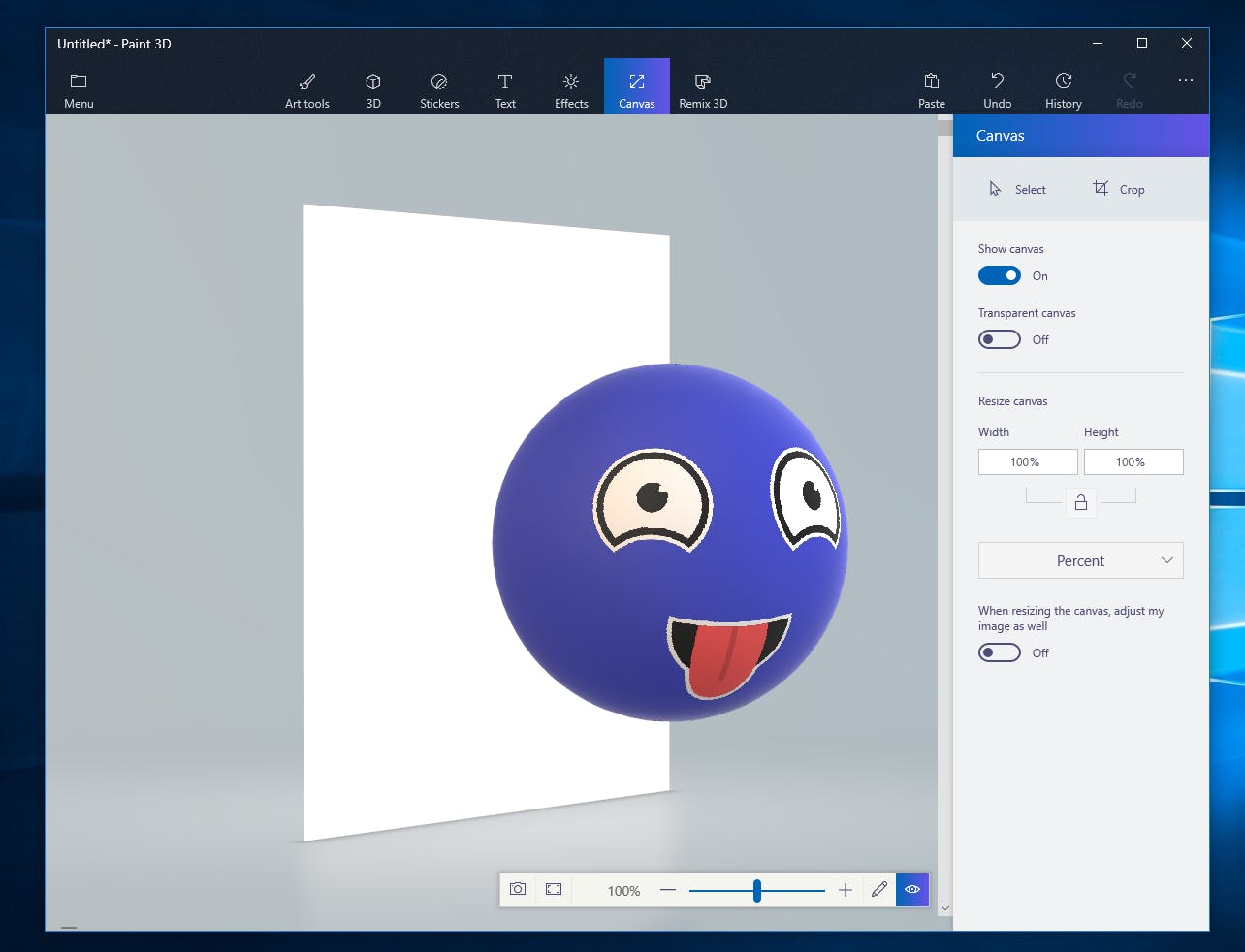Open the Stickers panel
Screen dimensions: 1245x952
439,89
